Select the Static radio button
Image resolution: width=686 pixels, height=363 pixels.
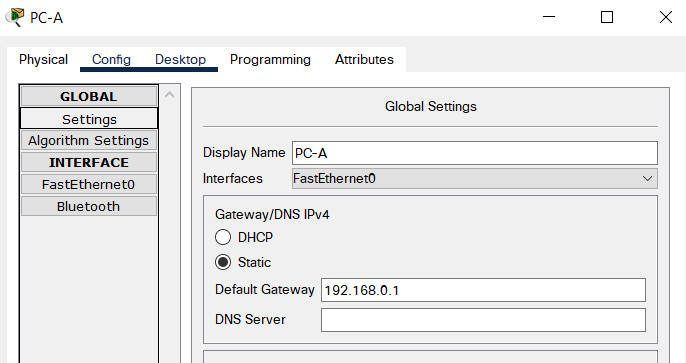click(x=223, y=262)
